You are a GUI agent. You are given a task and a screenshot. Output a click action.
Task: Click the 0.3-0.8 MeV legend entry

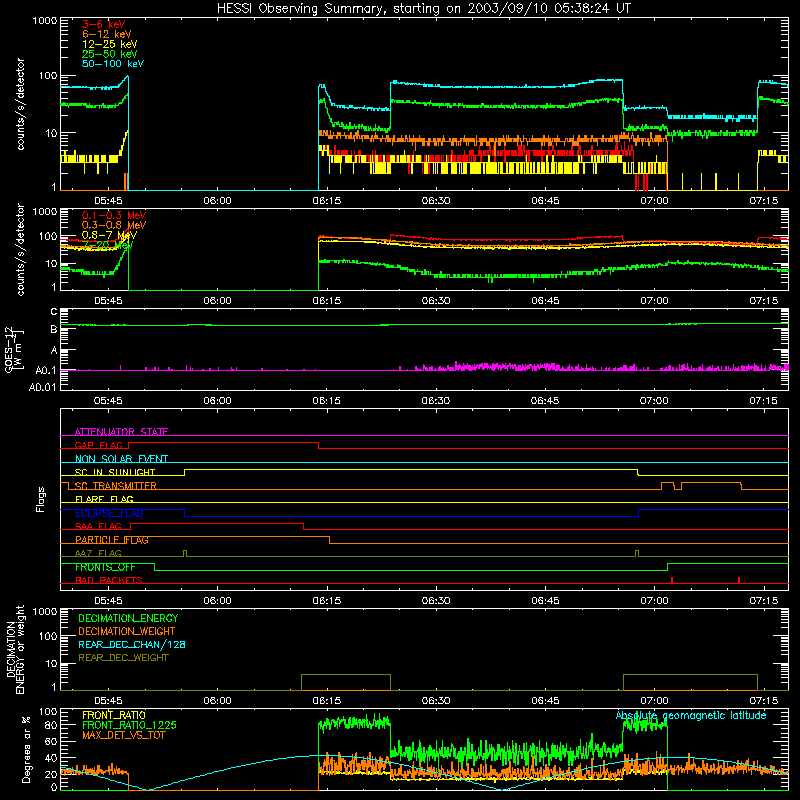point(114,225)
